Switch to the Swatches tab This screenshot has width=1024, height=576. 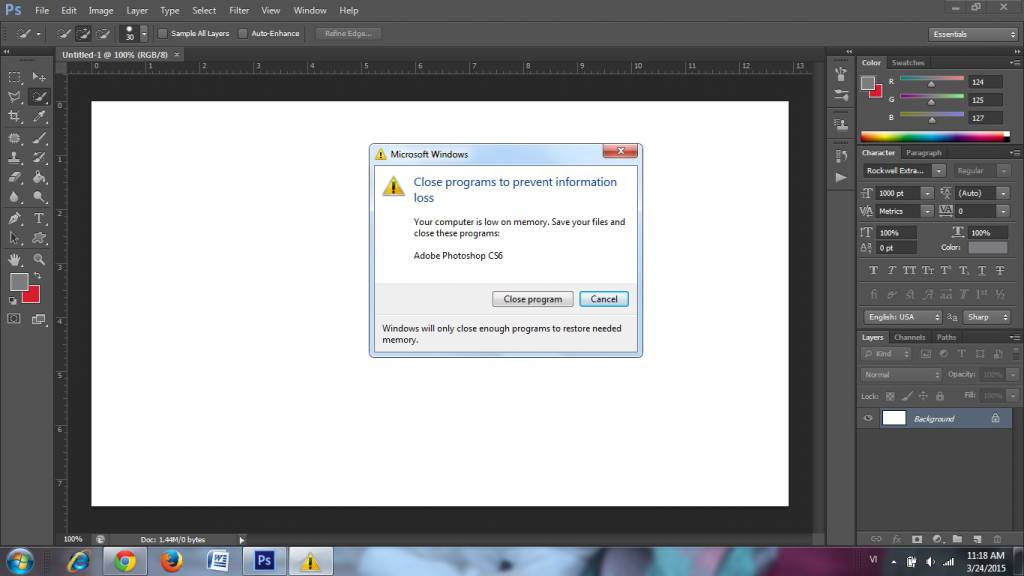click(x=908, y=63)
